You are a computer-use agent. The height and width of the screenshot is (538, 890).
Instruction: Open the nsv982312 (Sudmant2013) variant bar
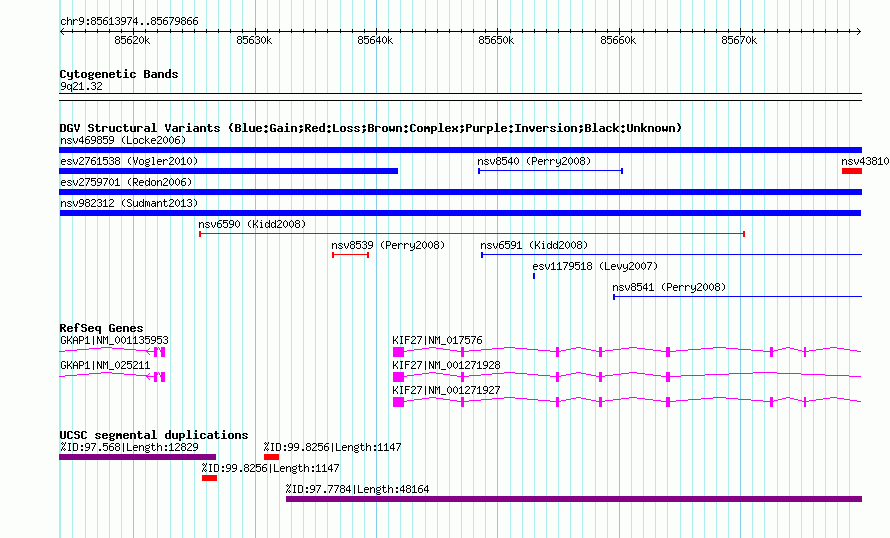460,213
